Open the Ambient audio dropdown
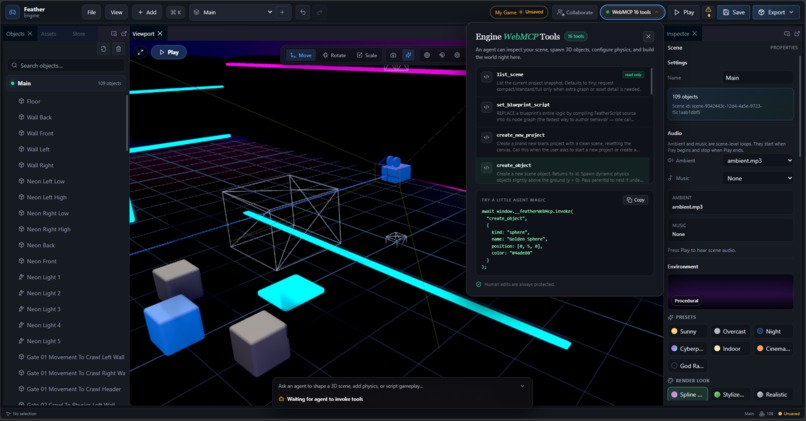 [x=758, y=161]
